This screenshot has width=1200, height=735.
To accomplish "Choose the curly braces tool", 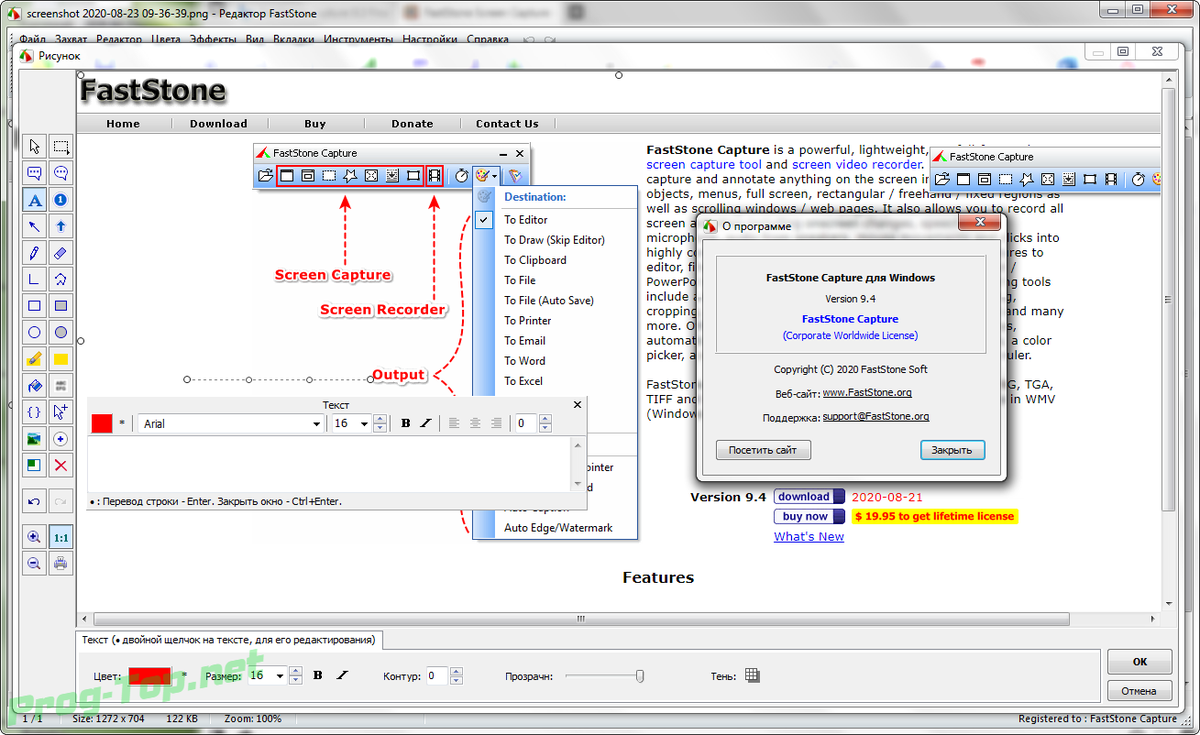I will (34, 412).
